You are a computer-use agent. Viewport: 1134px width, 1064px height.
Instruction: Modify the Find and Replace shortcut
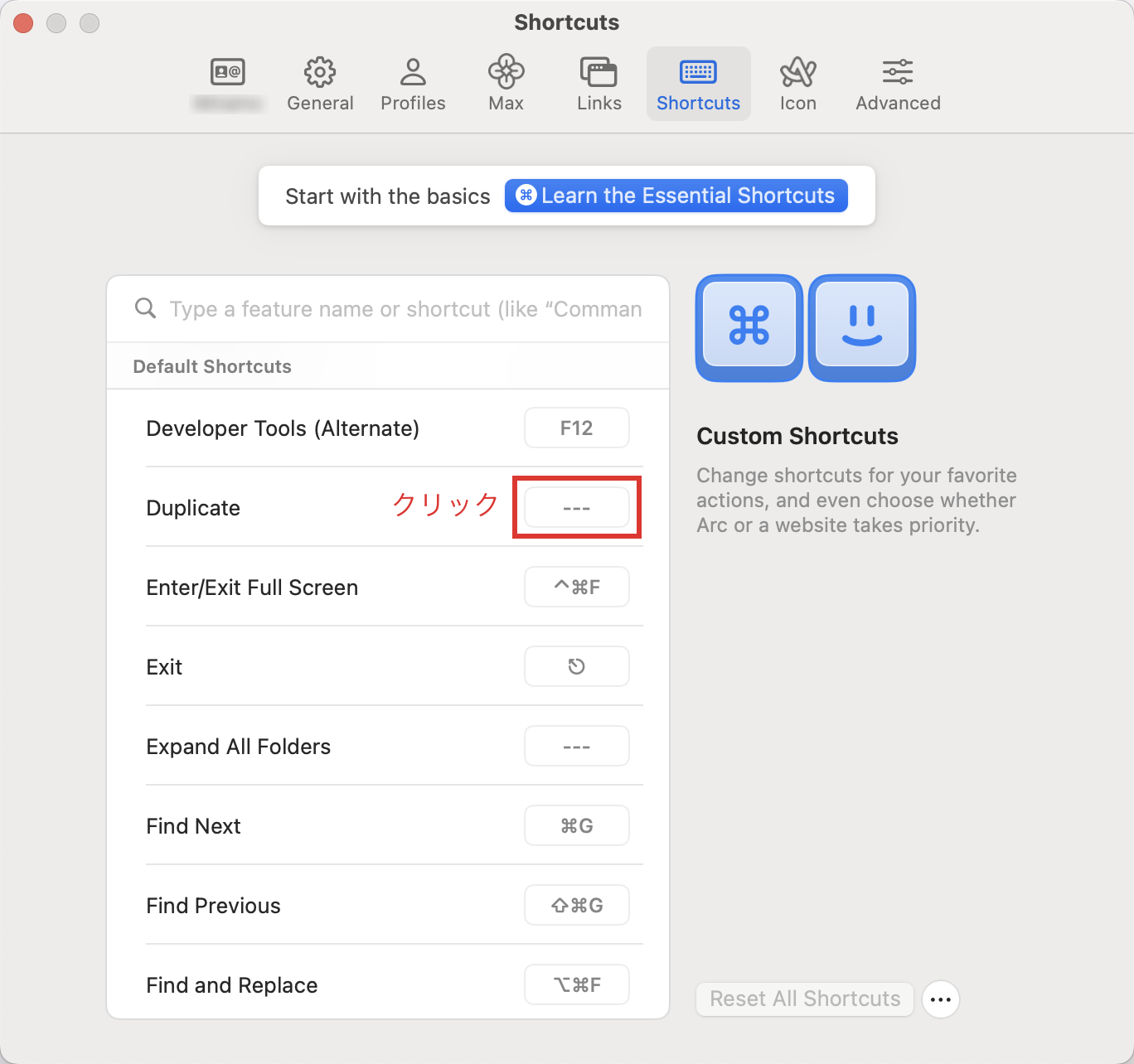click(x=576, y=984)
